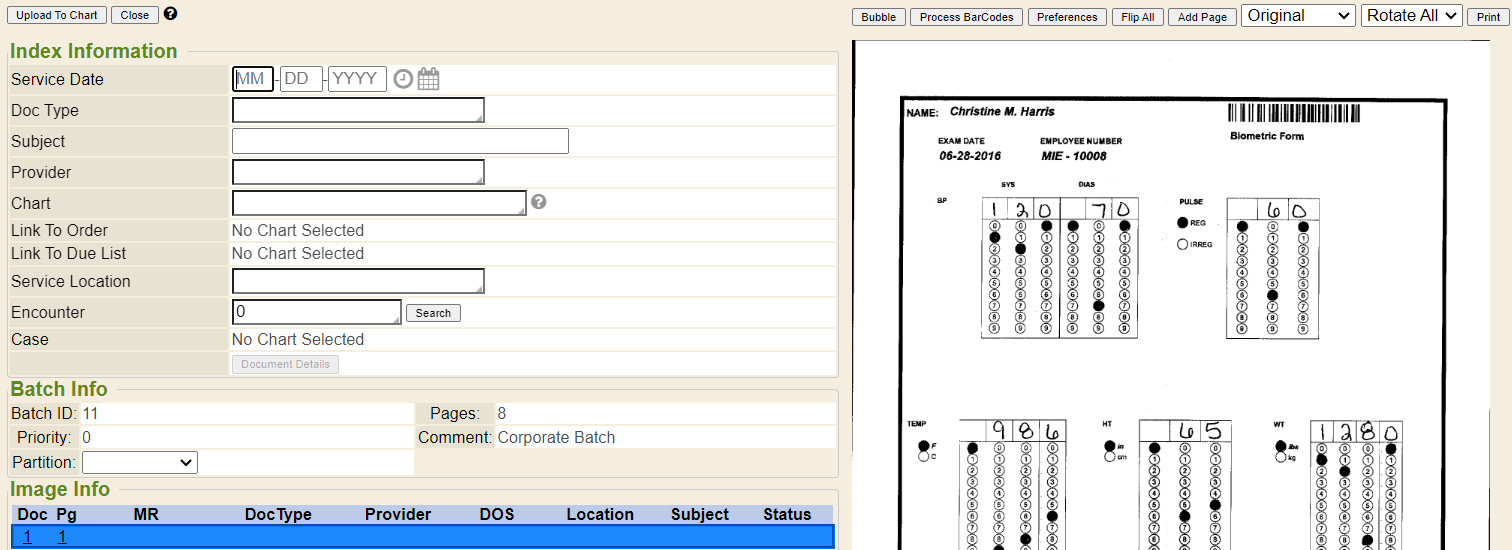This screenshot has width=1512, height=550.
Task: Open the calendar picker for Service Date
Action: click(428, 80)
